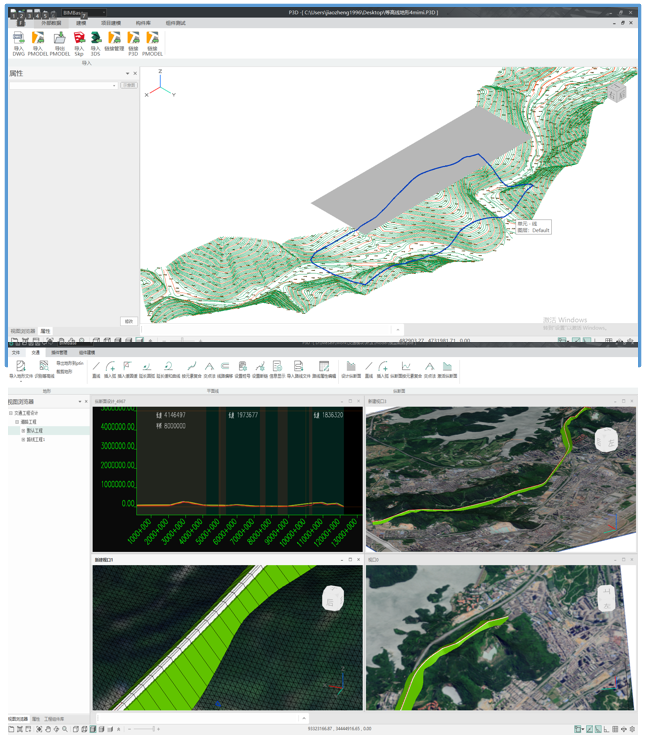Switch to the 交通 tab in lower ribbon
This screenshot has height=751, width=647.
pyautogui.click(x=36, y=353)
